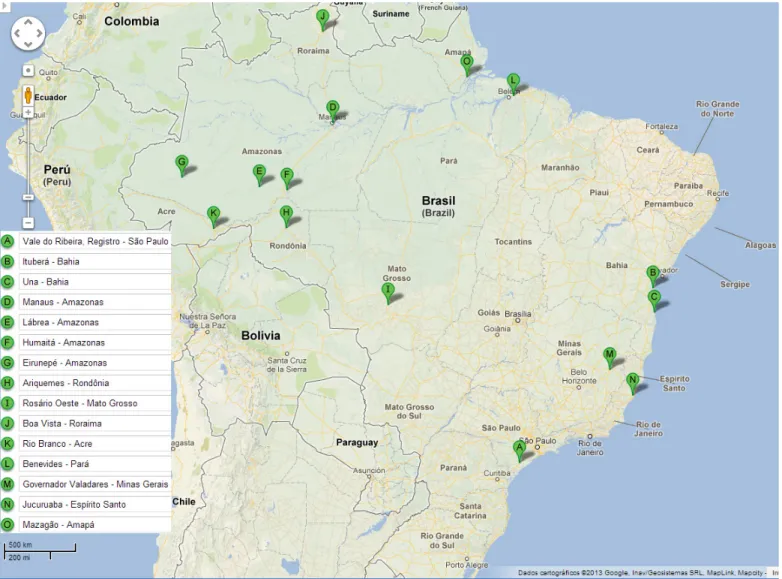Select Boa Vista - Roraima entry
This screenshot has width=782, height=579.
[x=95, y=423]
